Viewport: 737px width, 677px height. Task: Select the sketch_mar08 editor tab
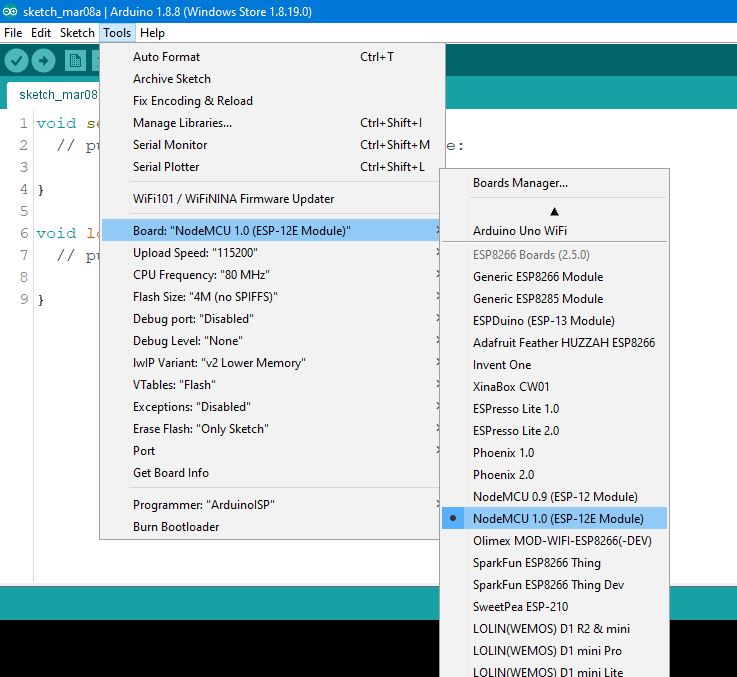point(54,95)
